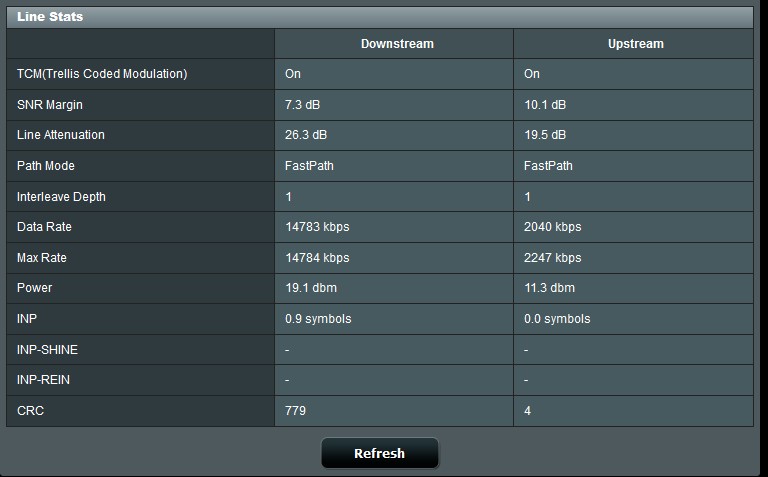
Task: Select downstream max rate 14784 kbps
Action: (317, 258)
